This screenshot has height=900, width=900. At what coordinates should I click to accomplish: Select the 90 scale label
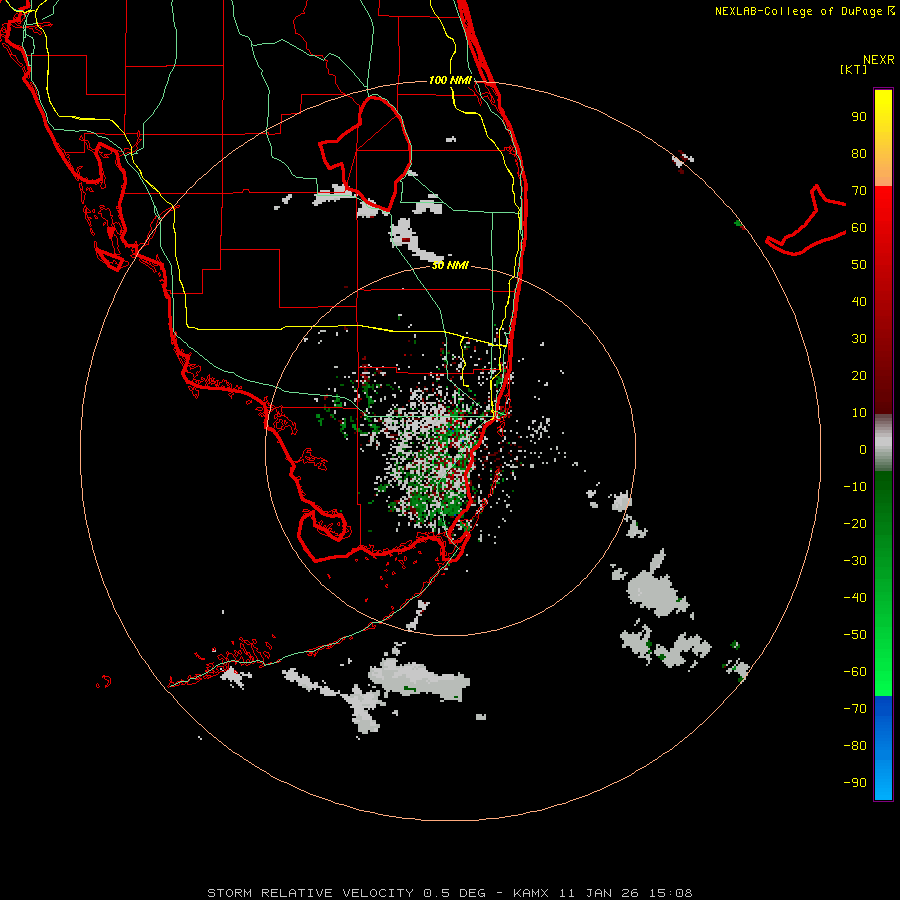click(x=859, y=117)
